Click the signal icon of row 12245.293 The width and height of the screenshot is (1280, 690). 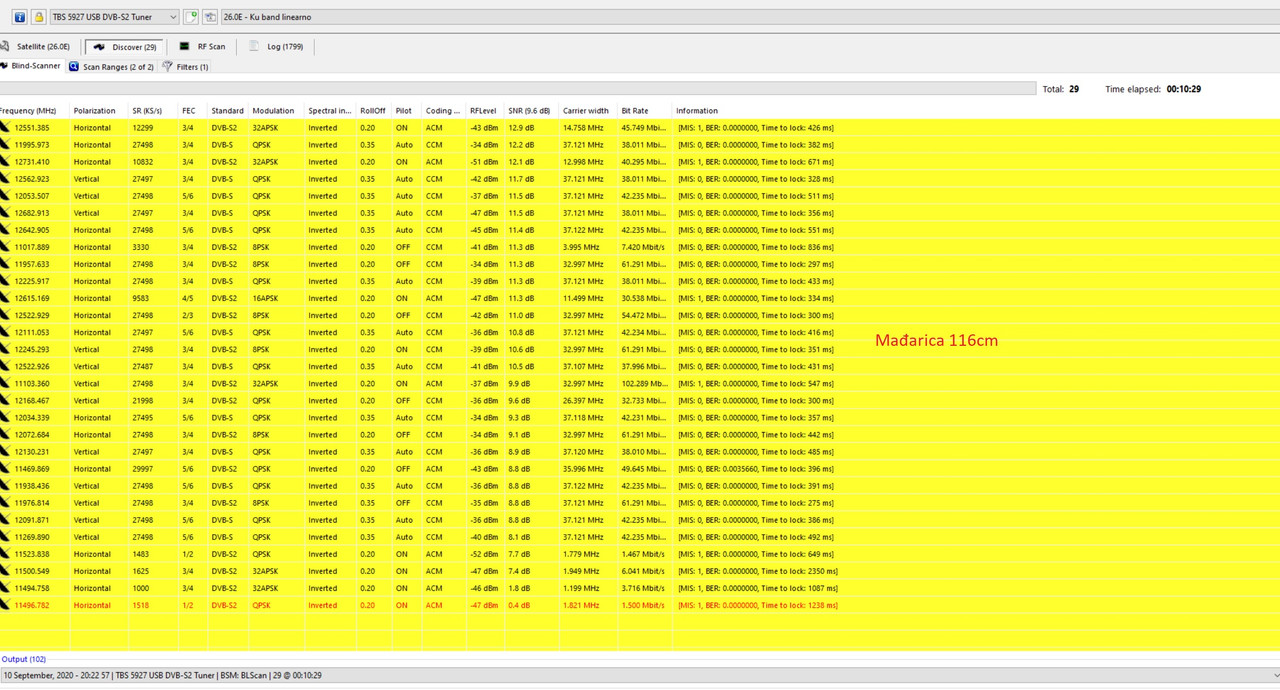pyautogui.click(x=5, y=349)
